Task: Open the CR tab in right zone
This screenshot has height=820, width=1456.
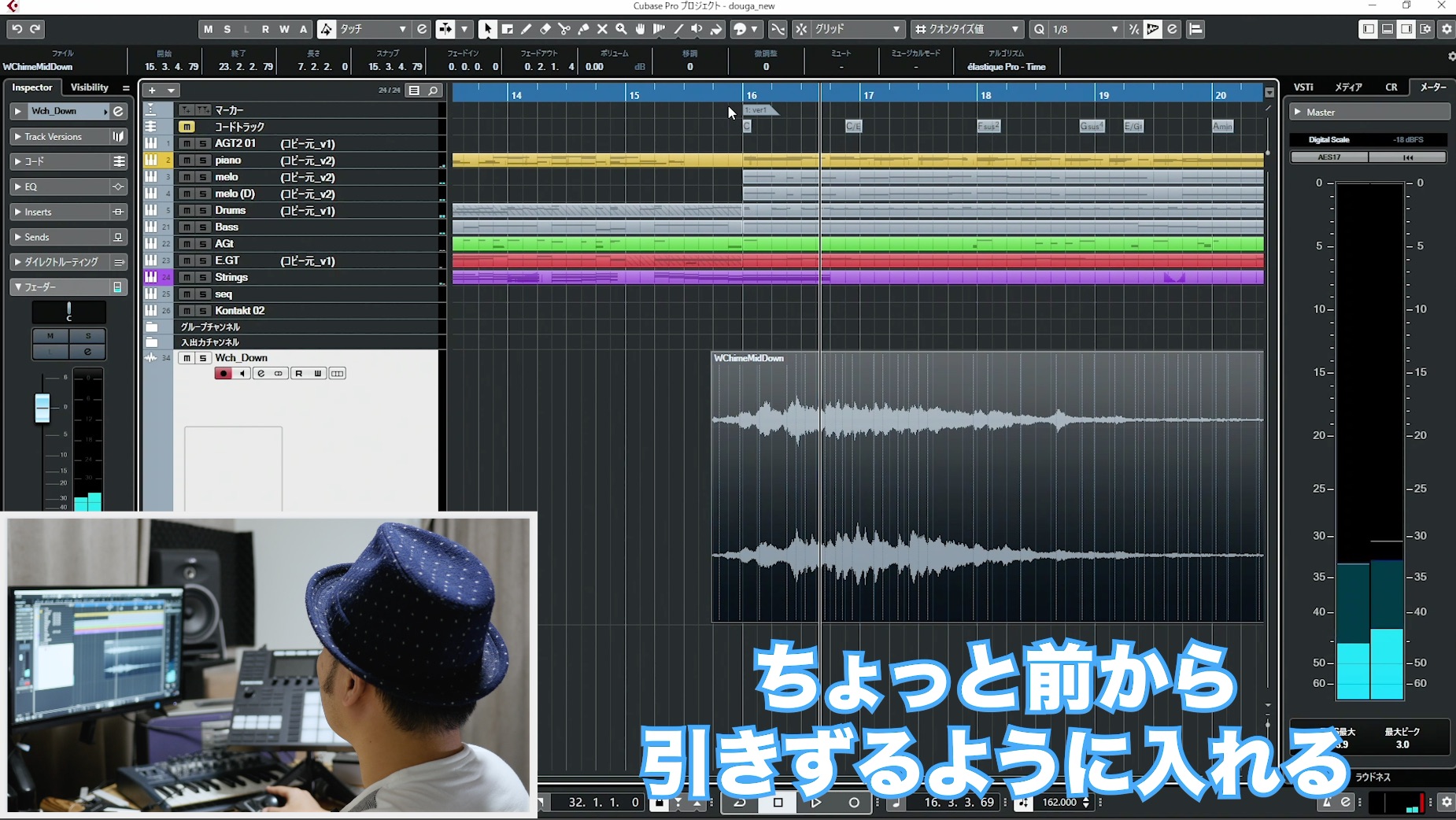Action: 1391,87
